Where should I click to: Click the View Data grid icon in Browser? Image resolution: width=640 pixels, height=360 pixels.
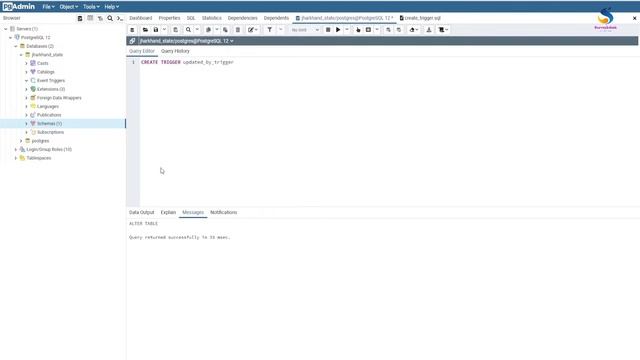90,18
